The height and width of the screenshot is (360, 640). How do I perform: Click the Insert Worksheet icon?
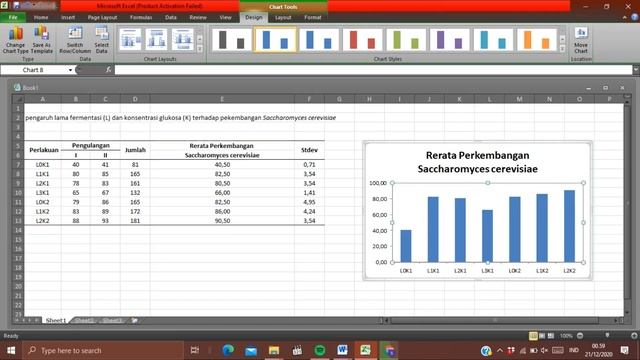134,320
